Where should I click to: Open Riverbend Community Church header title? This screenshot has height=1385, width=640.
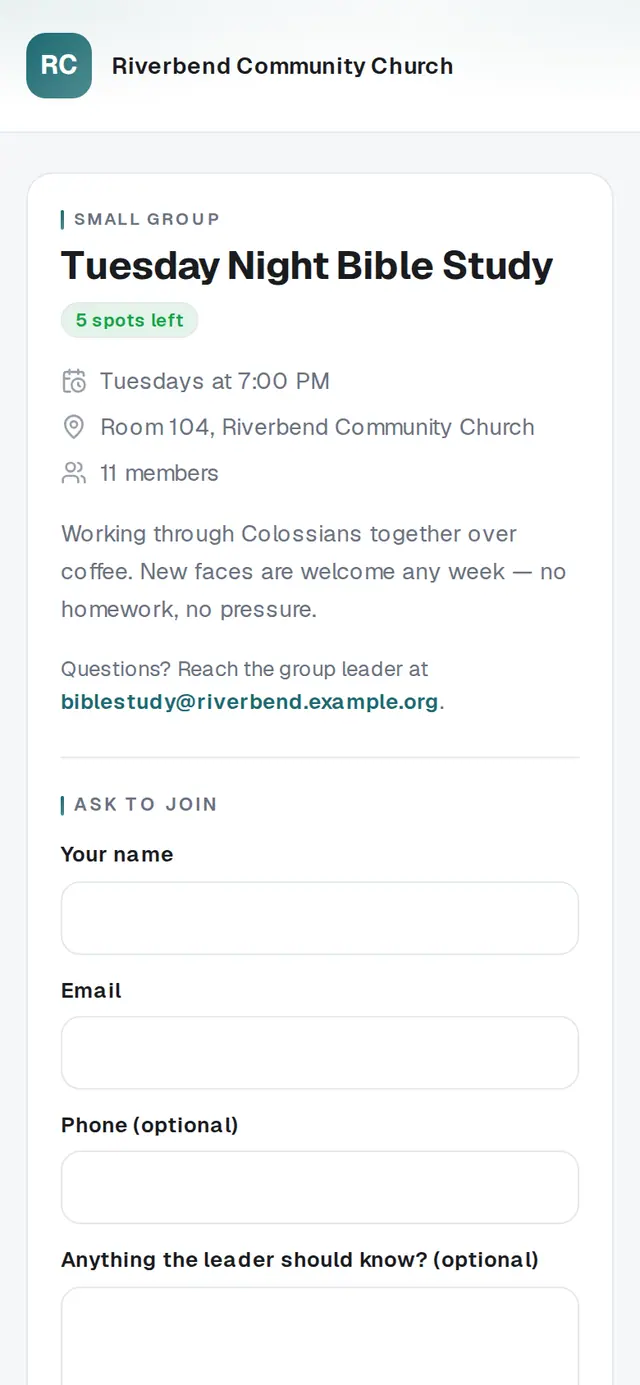tap(282, 66)
